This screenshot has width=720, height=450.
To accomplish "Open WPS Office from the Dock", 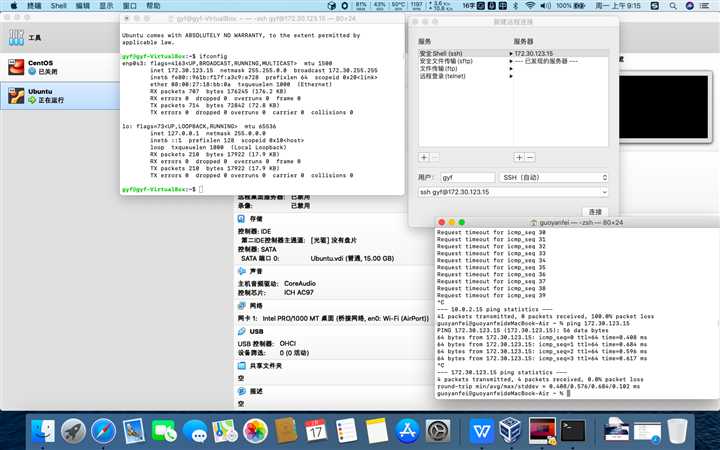I will point(482,432).
